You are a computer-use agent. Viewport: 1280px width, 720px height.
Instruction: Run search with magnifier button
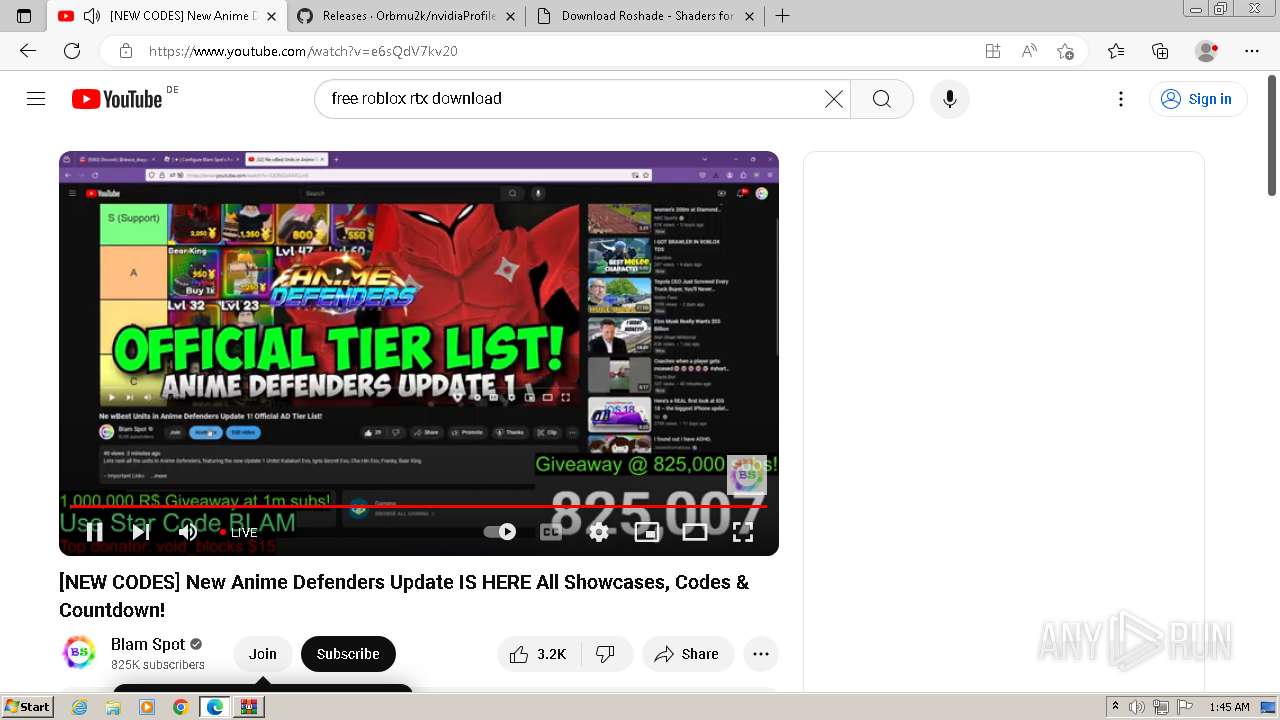tap(881, 98)
